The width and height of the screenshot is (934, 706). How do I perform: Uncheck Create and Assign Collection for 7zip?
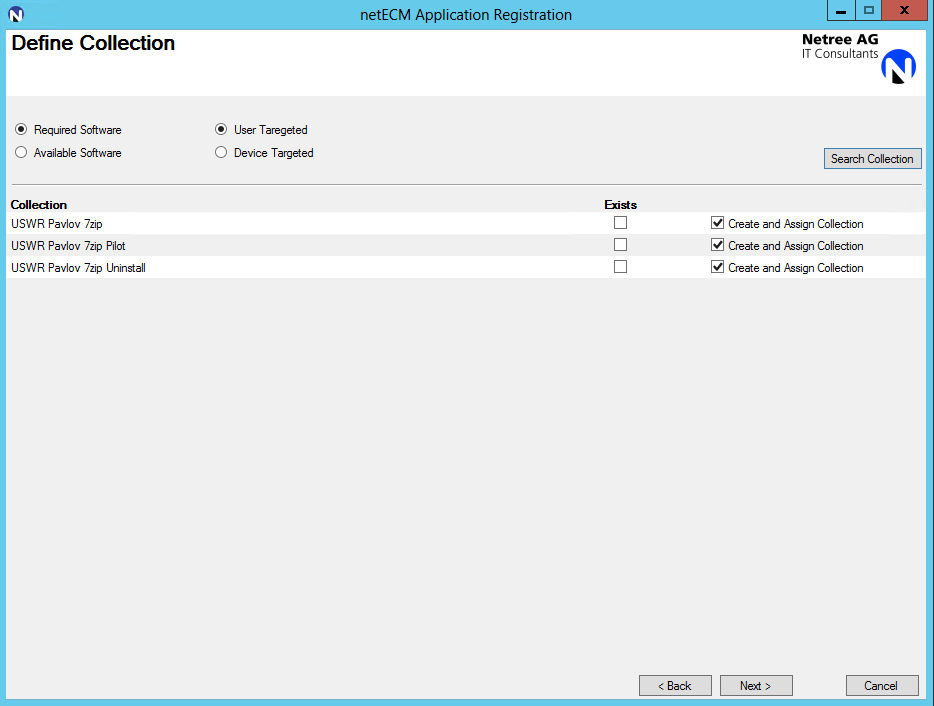717,223
